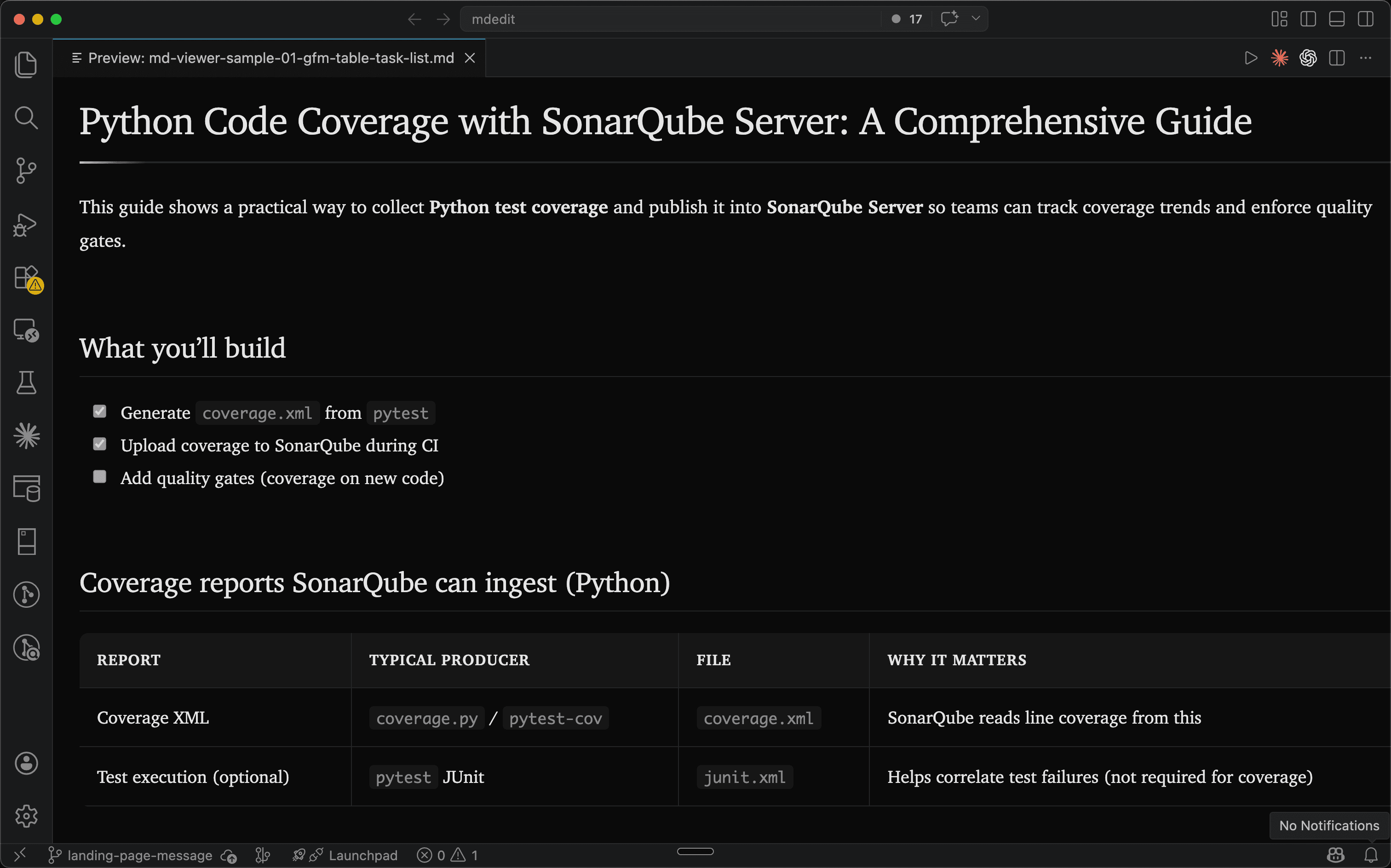Click the Run play icon in editor toolbar
This screenshot has width=1391, height=868.
1250,58
